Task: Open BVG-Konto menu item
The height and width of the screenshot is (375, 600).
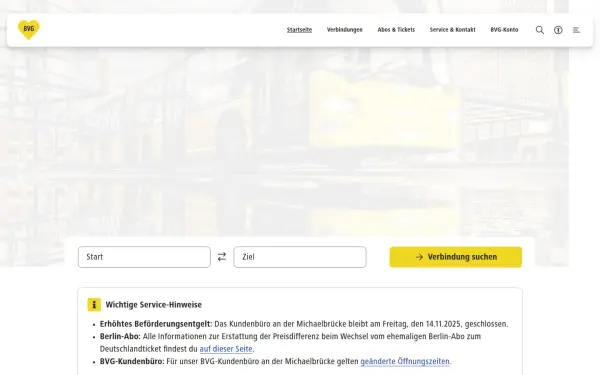Action: click(x=504, y=29)
